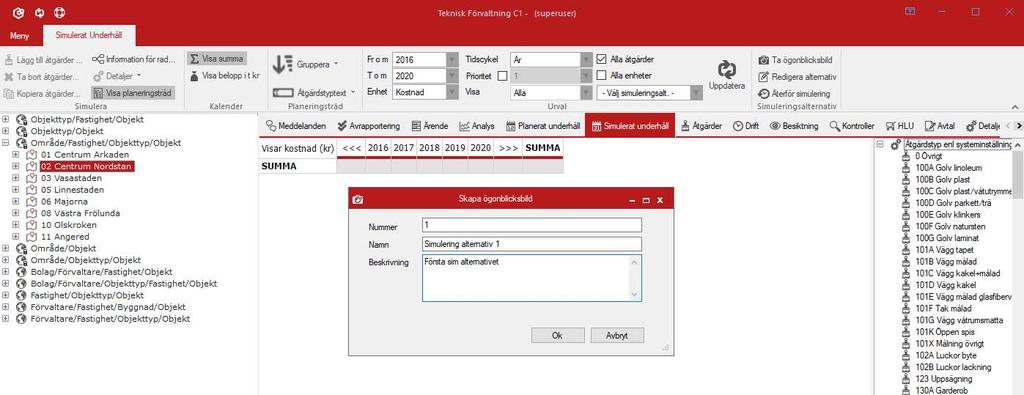Click the sync icon in title bar
The height and width of the screenshot is (395, 1024).
click(x=40, y=12)
